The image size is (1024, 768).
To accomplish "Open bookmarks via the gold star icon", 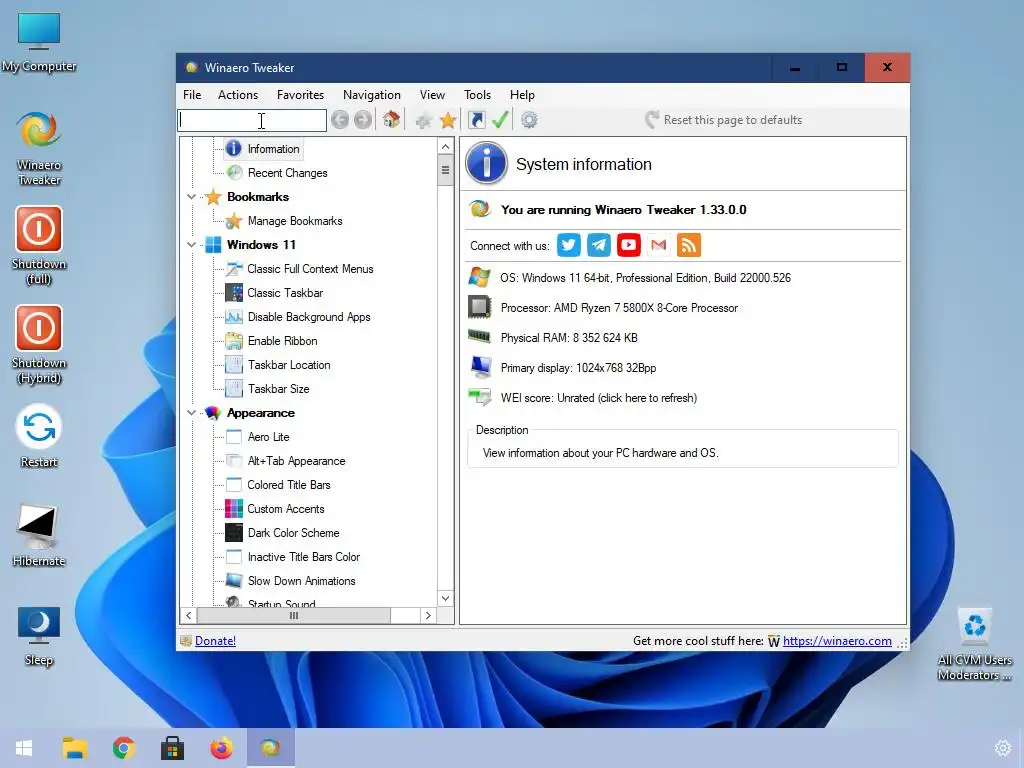I will click(448, 120).
